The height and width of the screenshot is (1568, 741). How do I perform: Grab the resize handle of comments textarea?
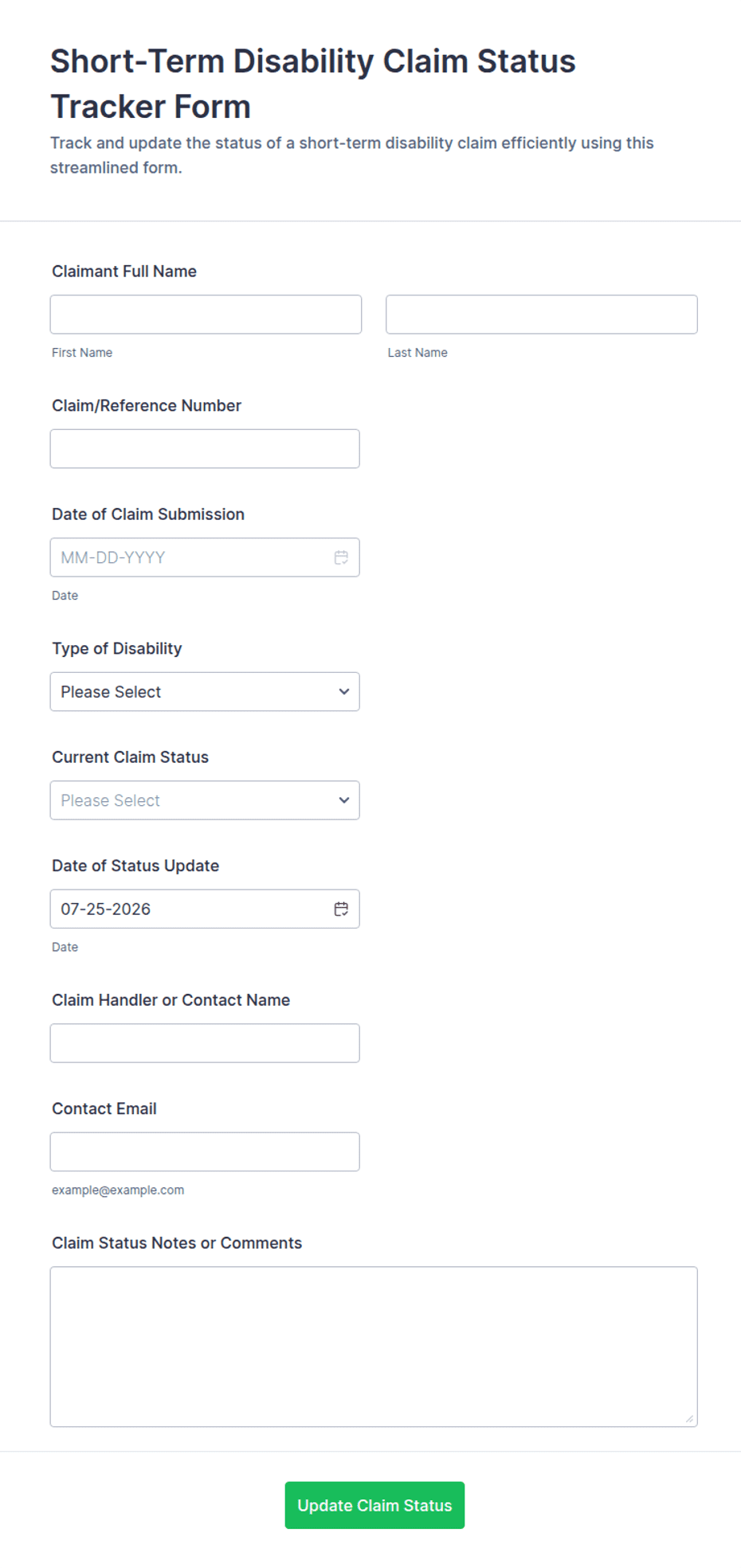[x=689, y=1418]
